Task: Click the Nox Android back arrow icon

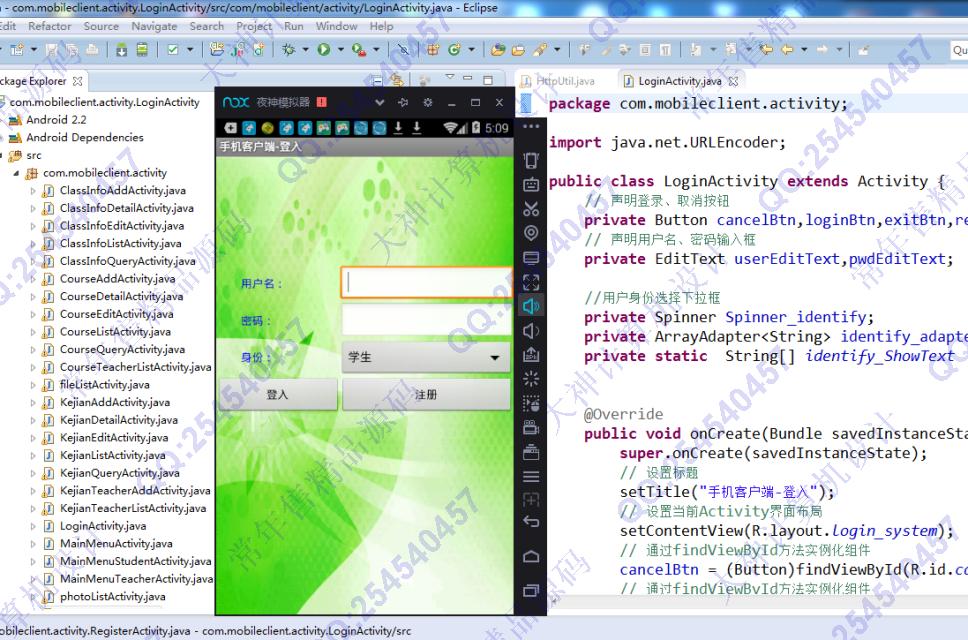Action: pos(531,522)
